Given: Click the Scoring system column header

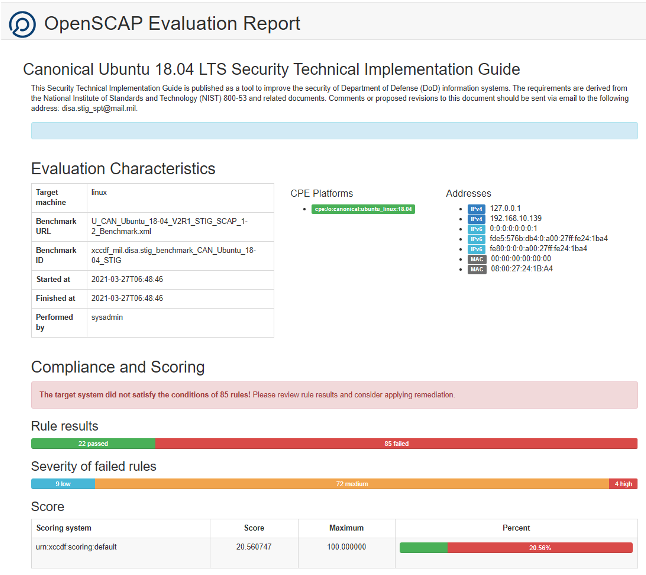Looking at the screenshot, I should coord(64,528).
